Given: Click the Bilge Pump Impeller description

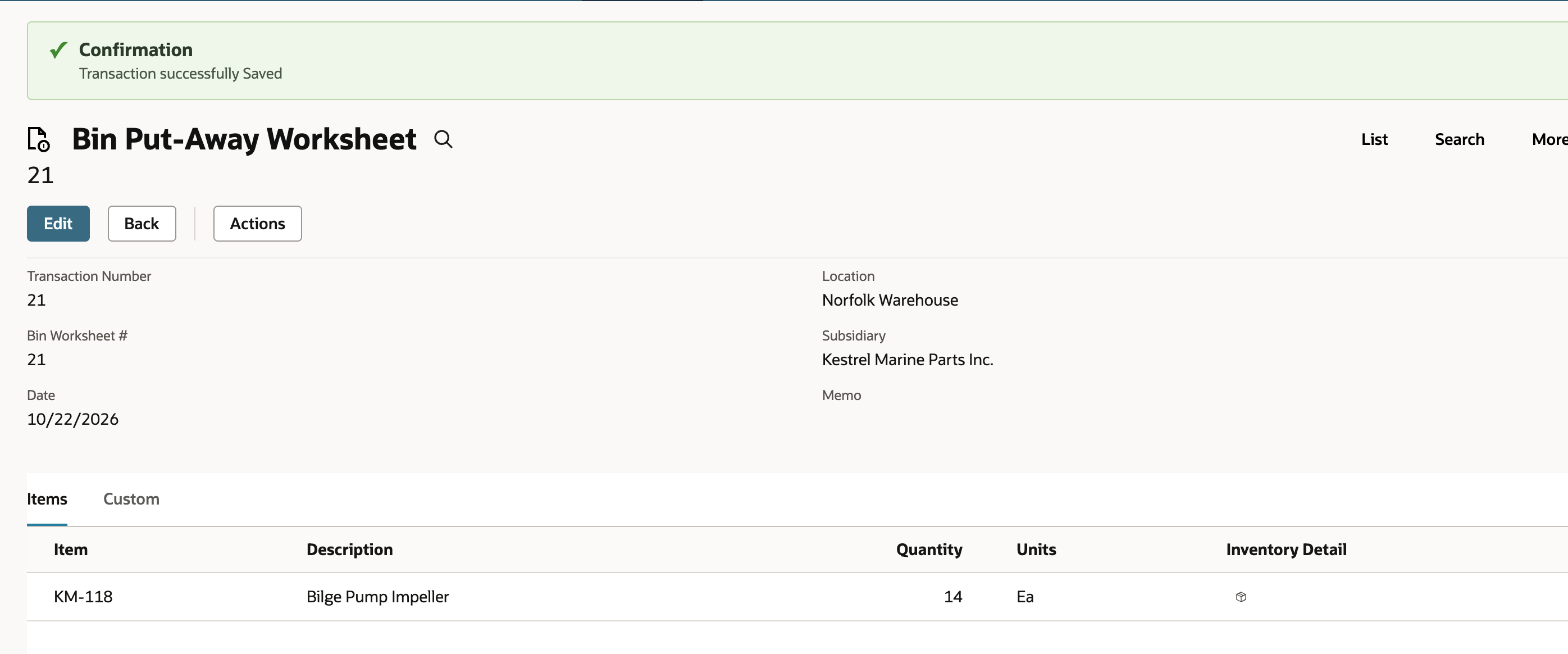Looking at the screenshot, I should point(377,597).
